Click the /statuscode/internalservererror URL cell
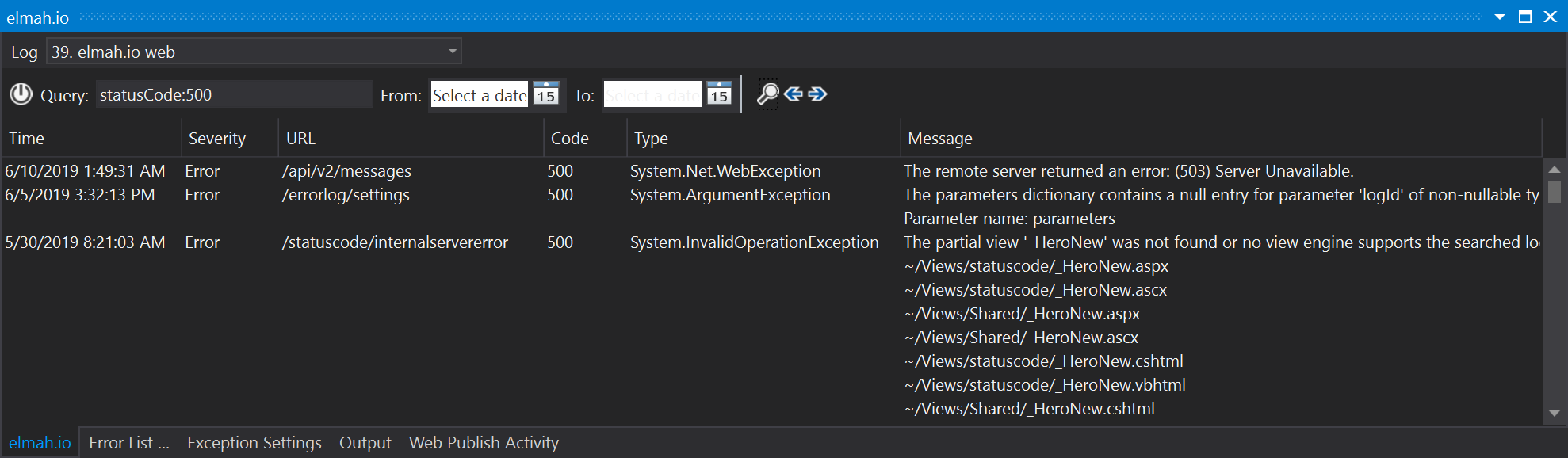Viewport: 1568px width, 458px height. coord(395,242)
